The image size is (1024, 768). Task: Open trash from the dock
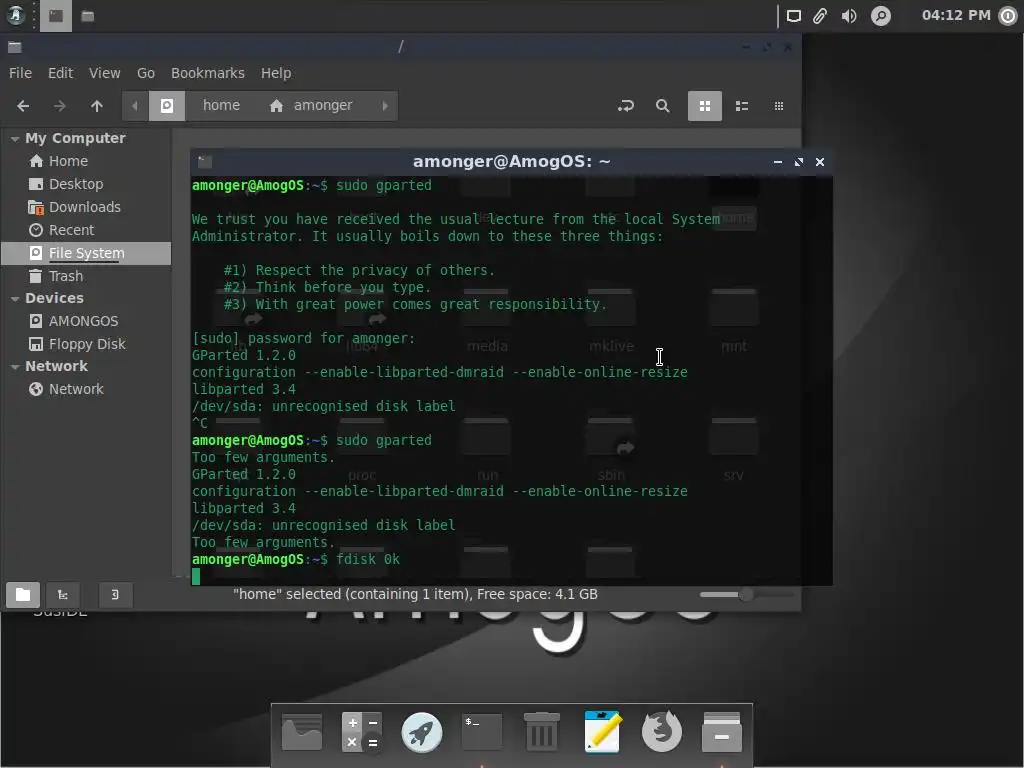[542, 732]
